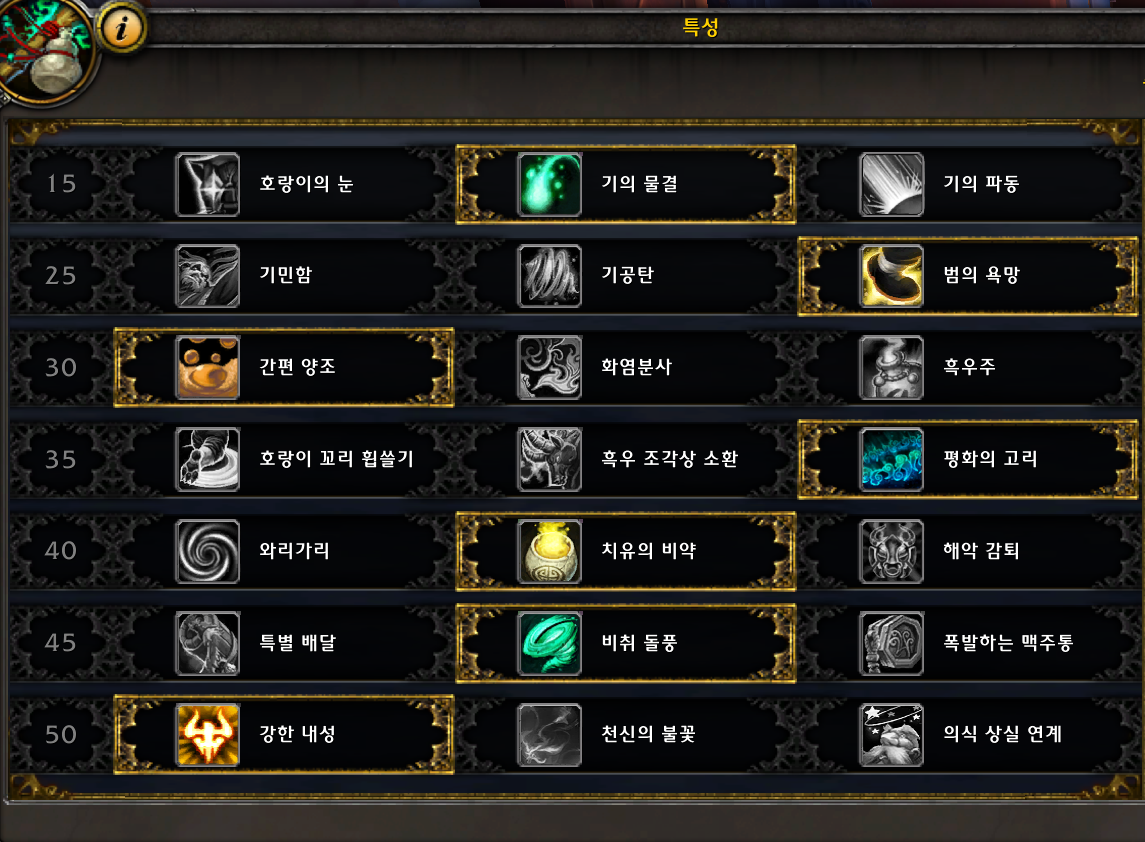Screen dimensions: 1145x842
Task: Select the 흑우주 talent icon
Action: point(891,367)
